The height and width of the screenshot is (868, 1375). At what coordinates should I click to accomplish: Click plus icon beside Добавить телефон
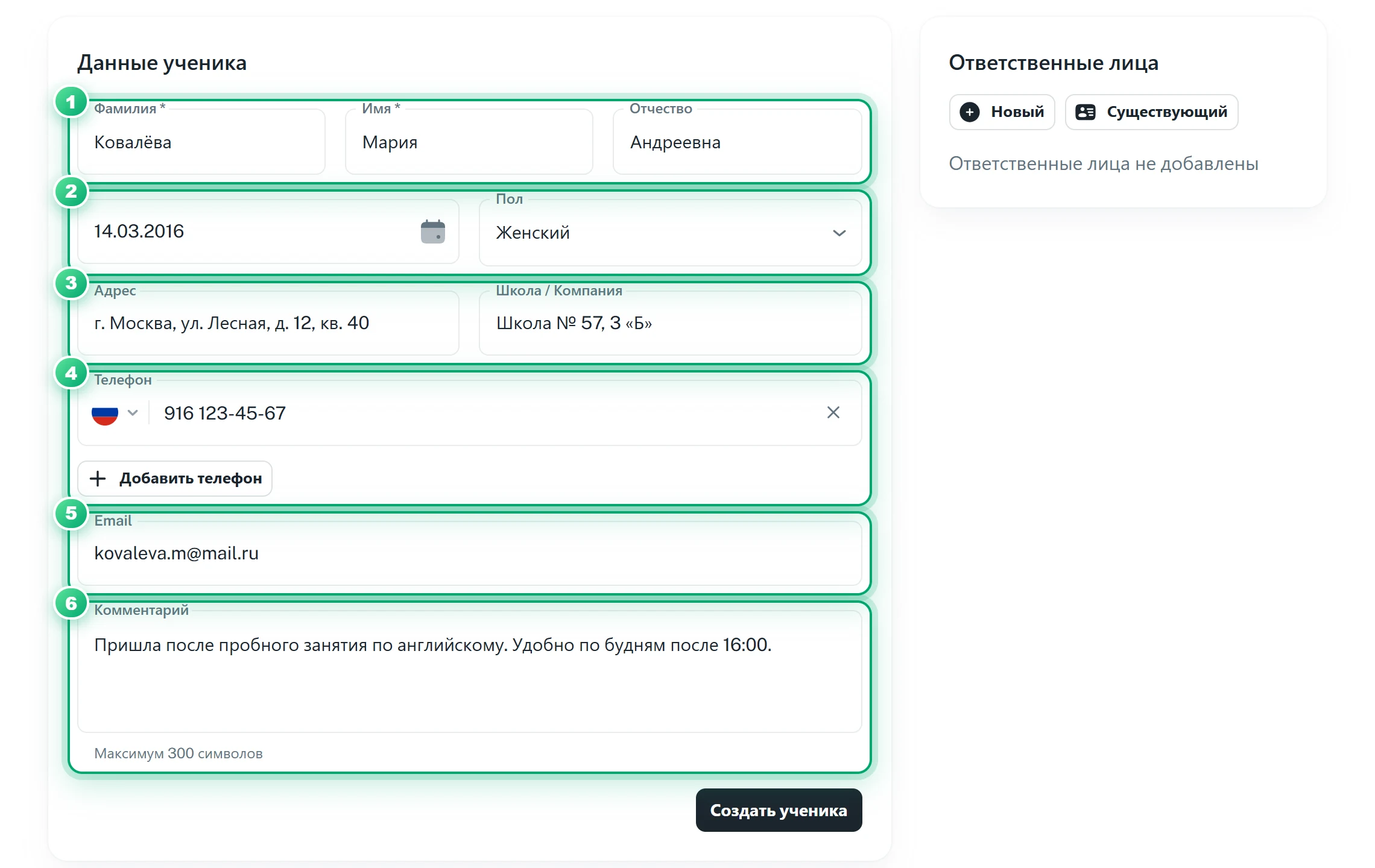click(x=98, y=479)
